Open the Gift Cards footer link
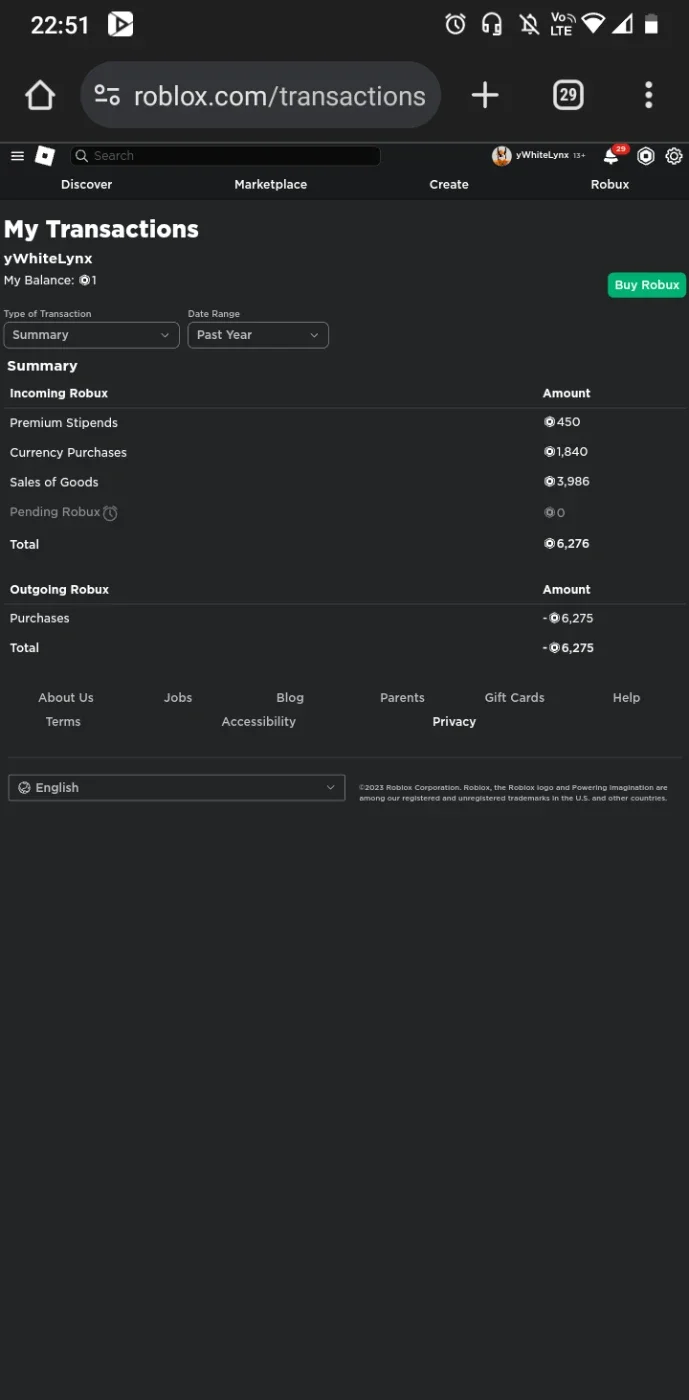Viewport: 689px width, 1400px height. 515,698
